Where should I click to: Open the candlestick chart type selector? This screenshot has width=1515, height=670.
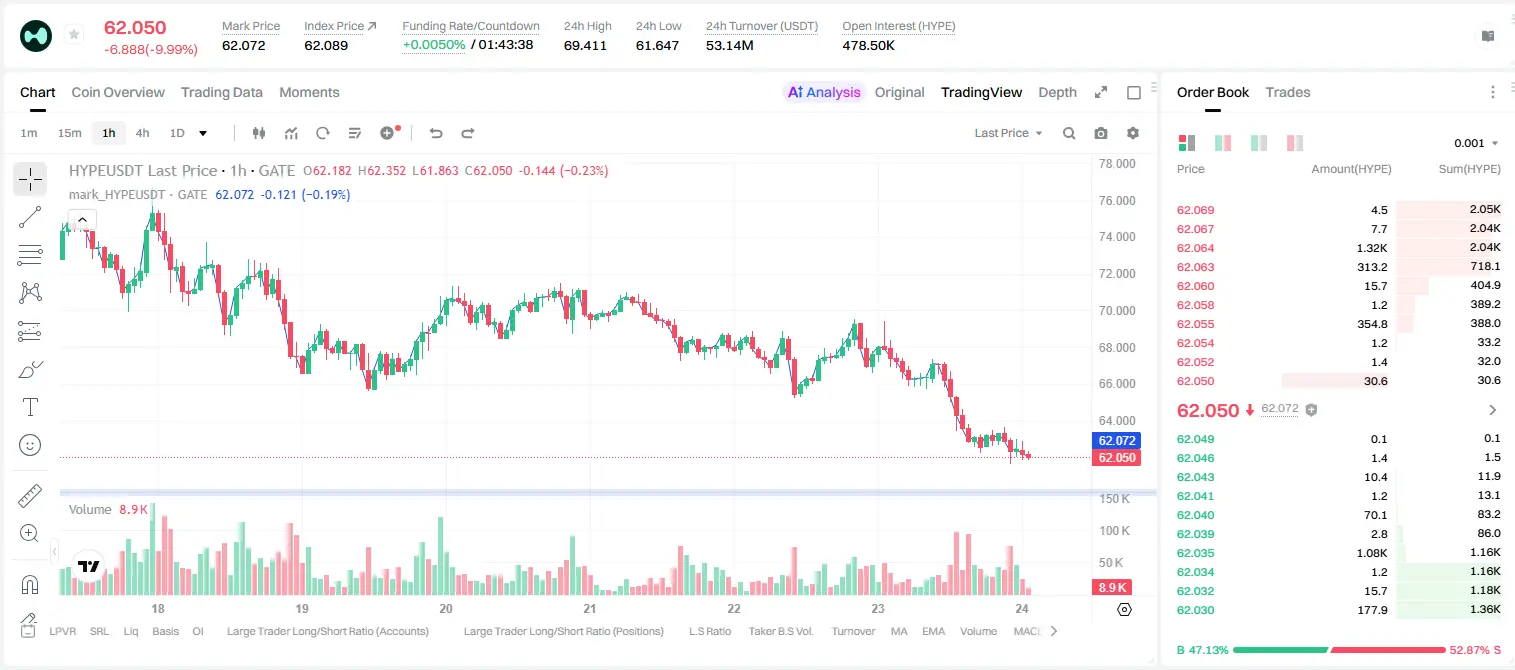[x=259, y=133]
